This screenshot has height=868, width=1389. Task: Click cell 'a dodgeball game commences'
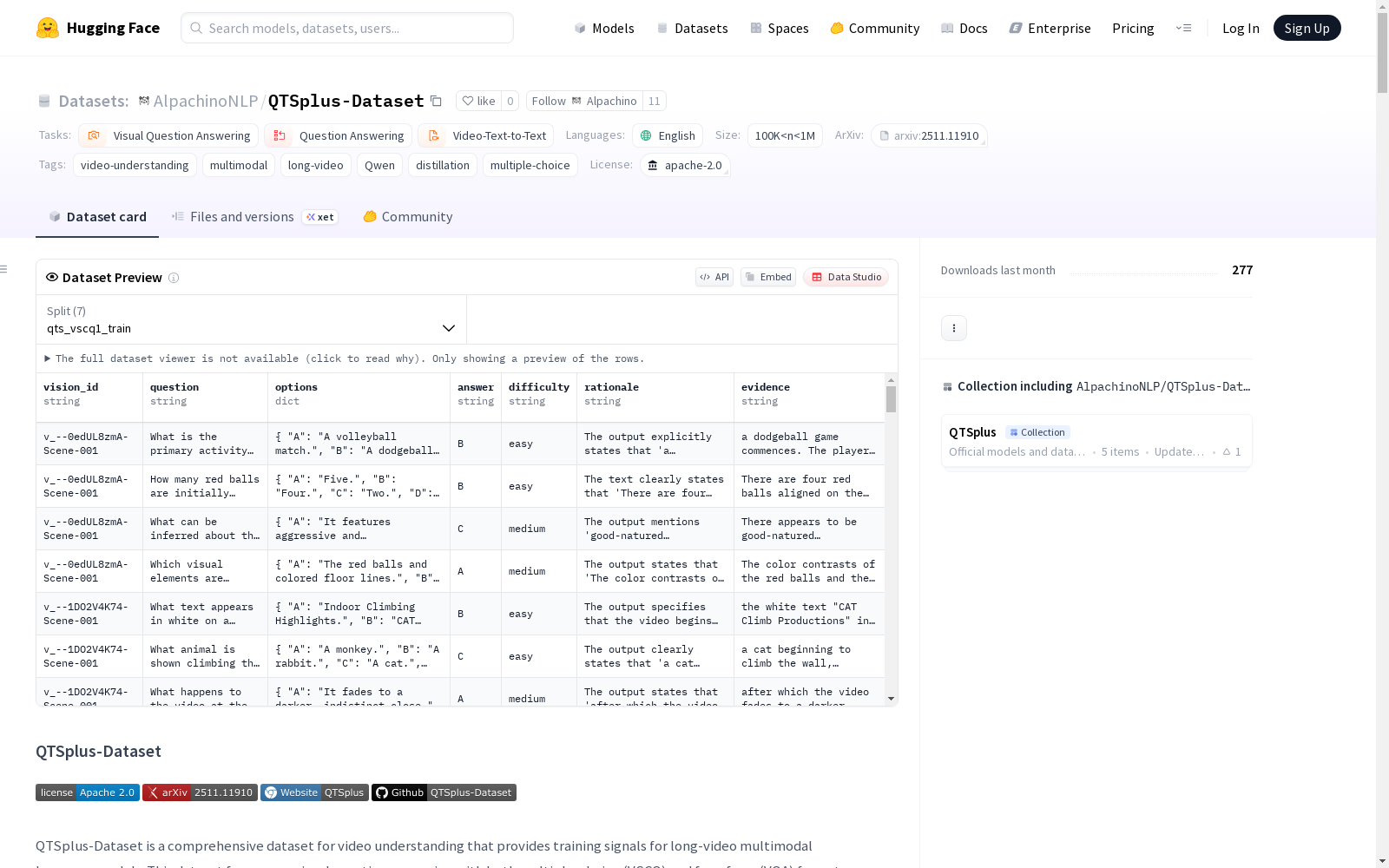pos(809,444)
